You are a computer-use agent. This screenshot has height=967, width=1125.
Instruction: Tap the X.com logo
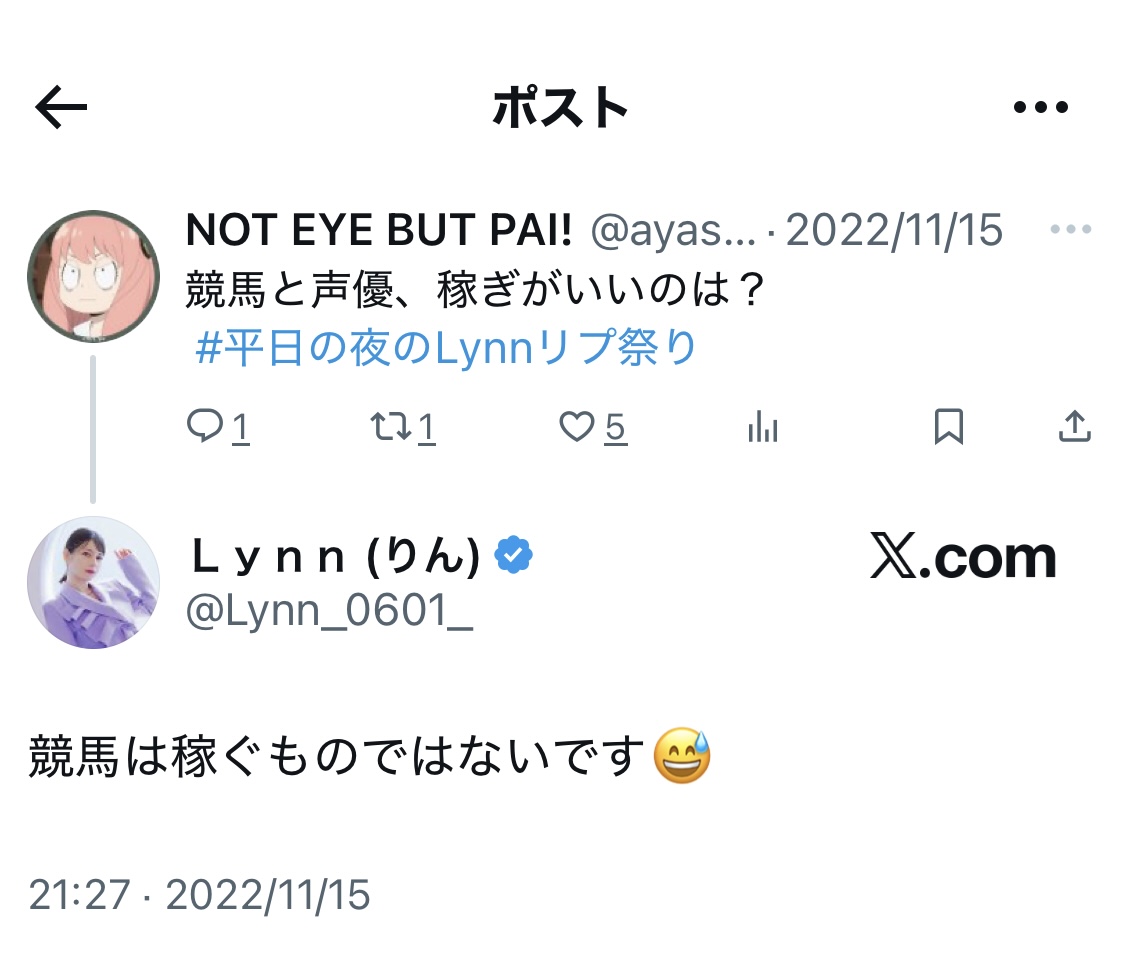pyautogui.click(x=963, y=558)
